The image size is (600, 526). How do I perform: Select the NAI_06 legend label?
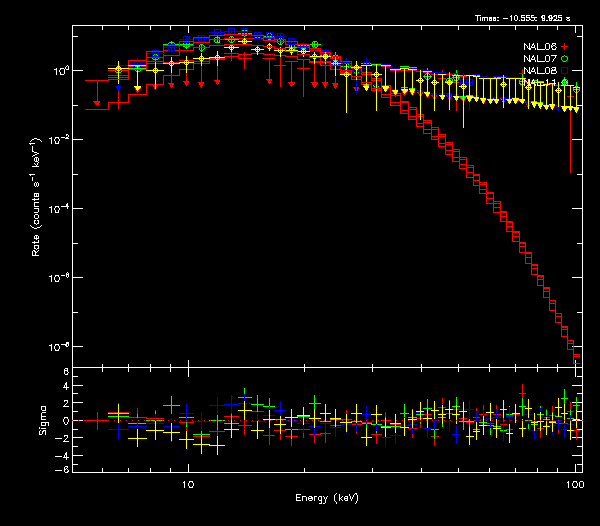[x=538, y=47]
